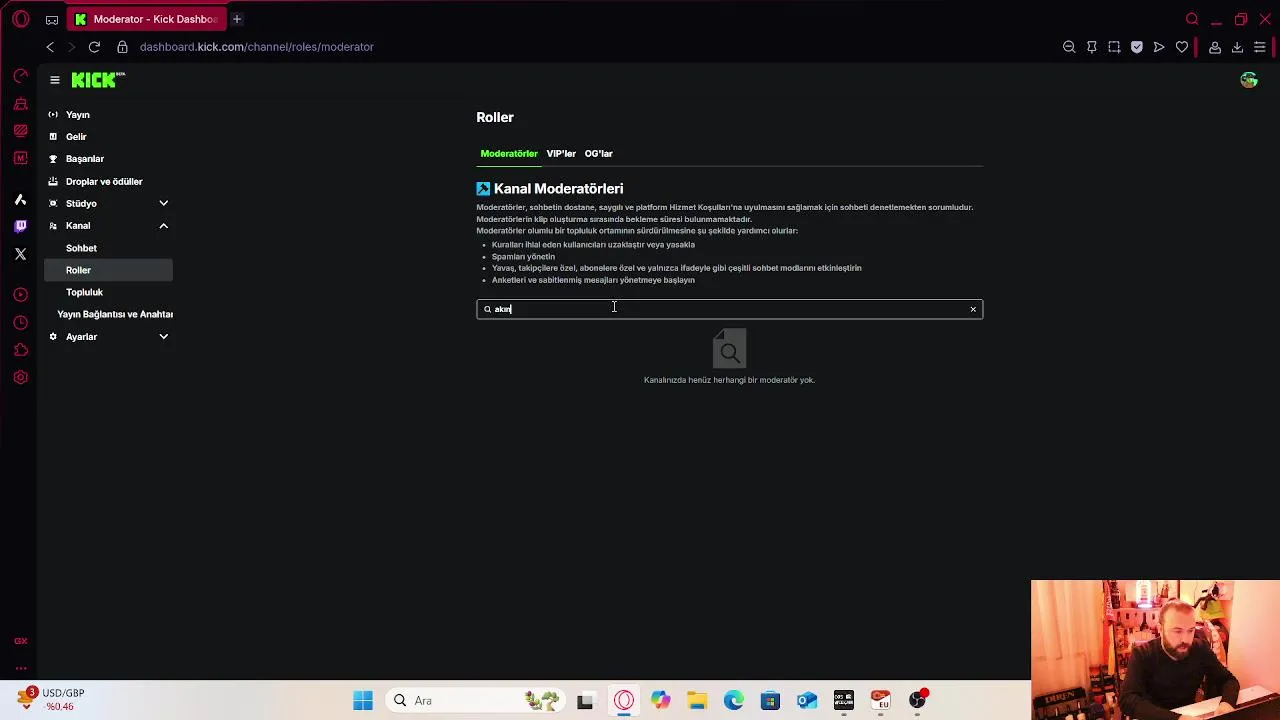
Task: Open the USD/GBP taskbar widget
Action: tap(52, 699)
